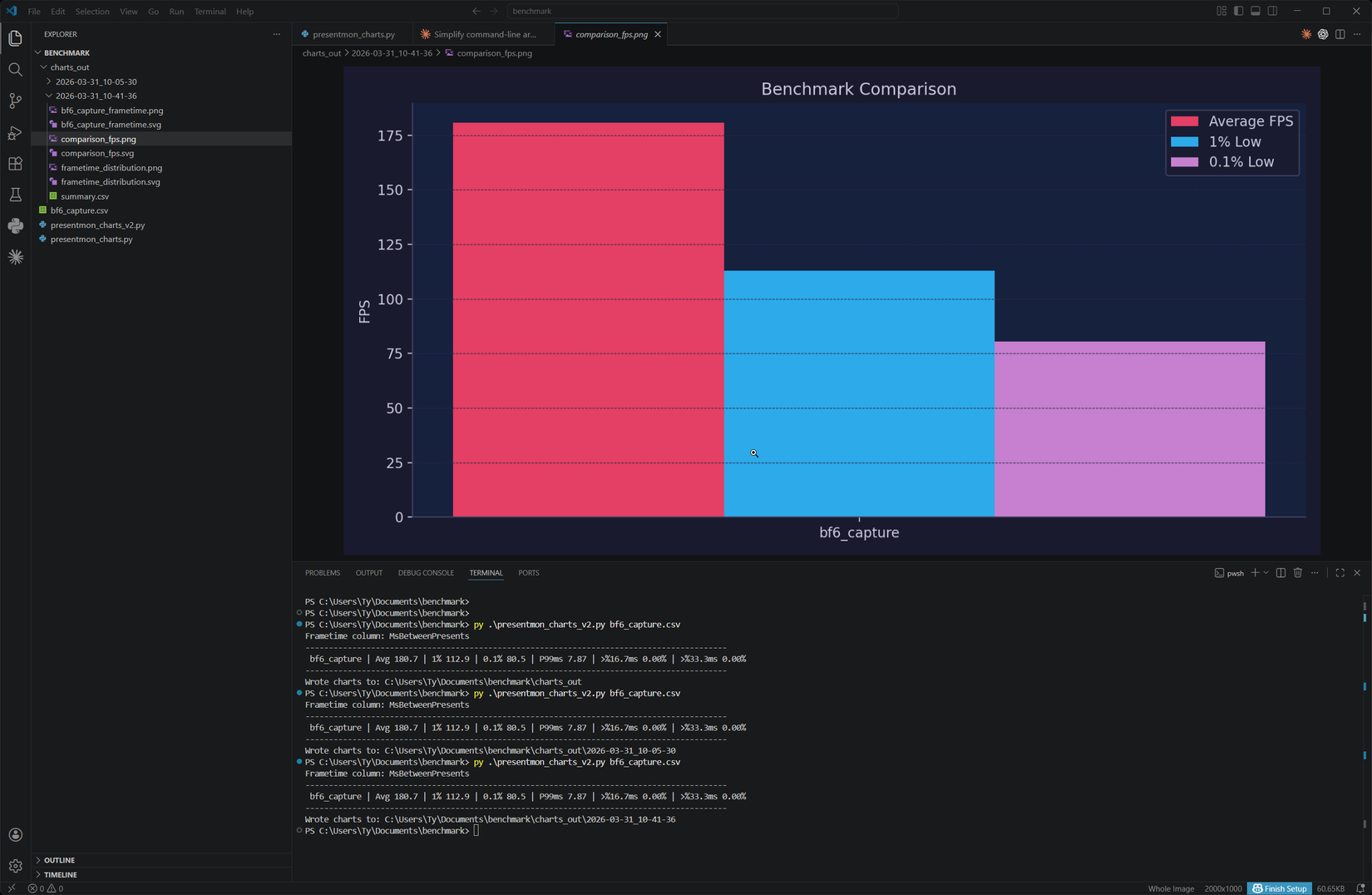Open Accounts icon in activity bar

point(15,835)
